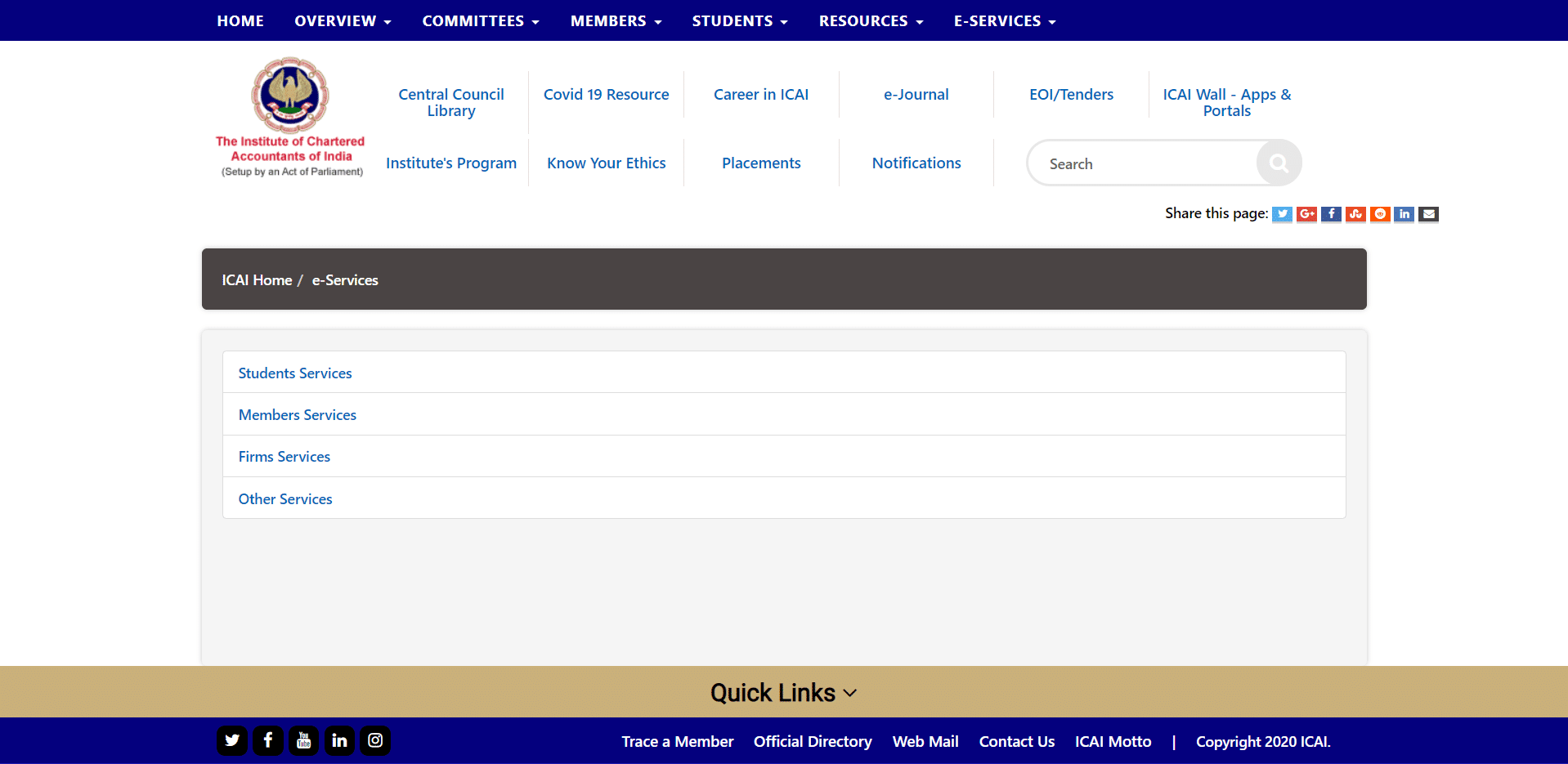1568x764 pixels.
Task: Share this page on Google Plus
Action: click(1306, 214)
